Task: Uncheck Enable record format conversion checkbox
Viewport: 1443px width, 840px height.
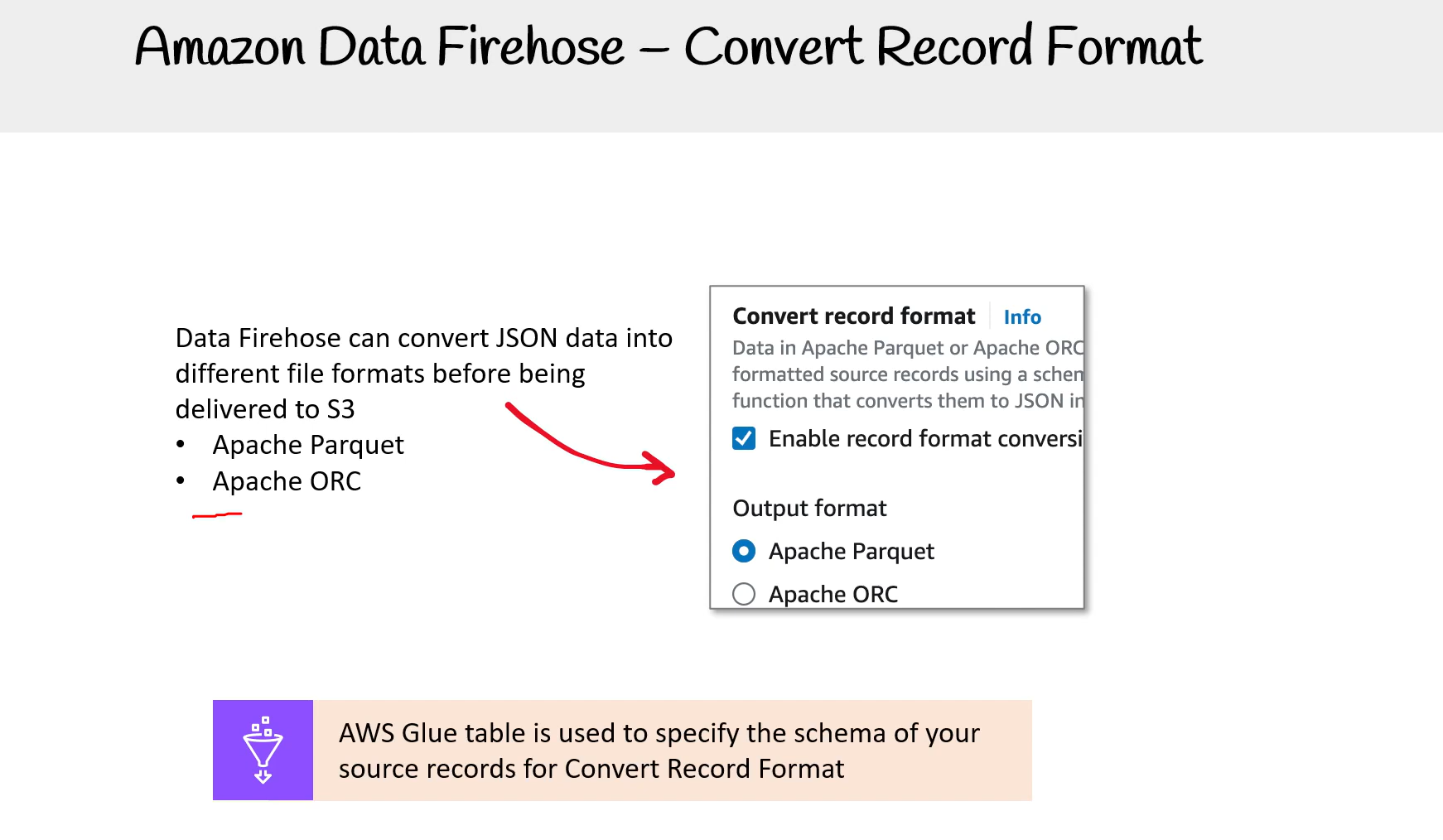Action: coord(744,438)
